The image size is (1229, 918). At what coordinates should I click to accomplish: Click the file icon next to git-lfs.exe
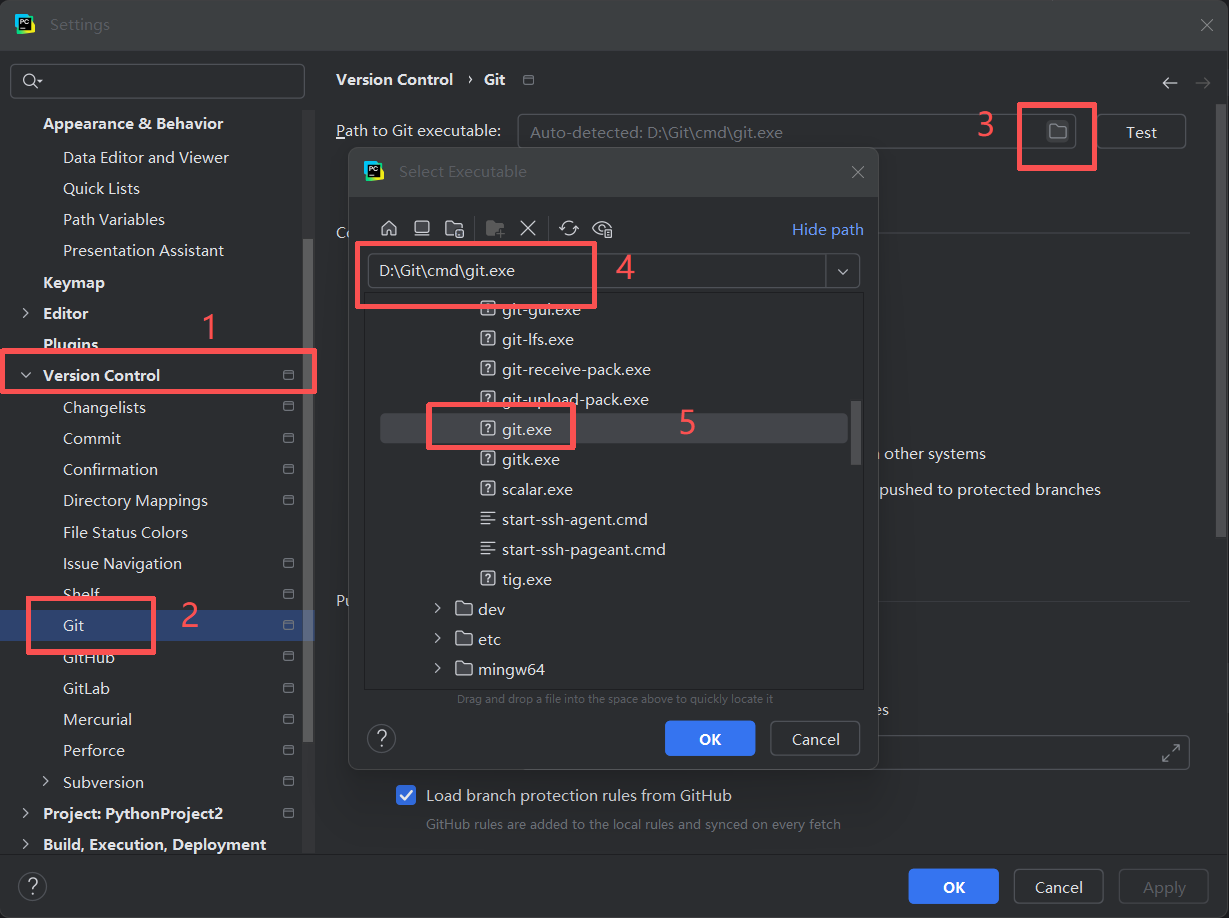click(x=488, y=339)
